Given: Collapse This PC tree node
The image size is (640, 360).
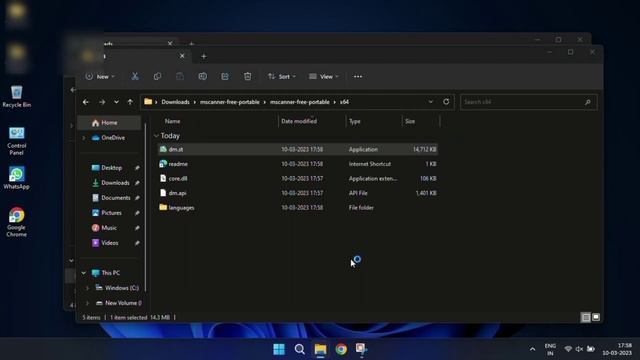Looking at the screenshot, I should tap(84, 273).
